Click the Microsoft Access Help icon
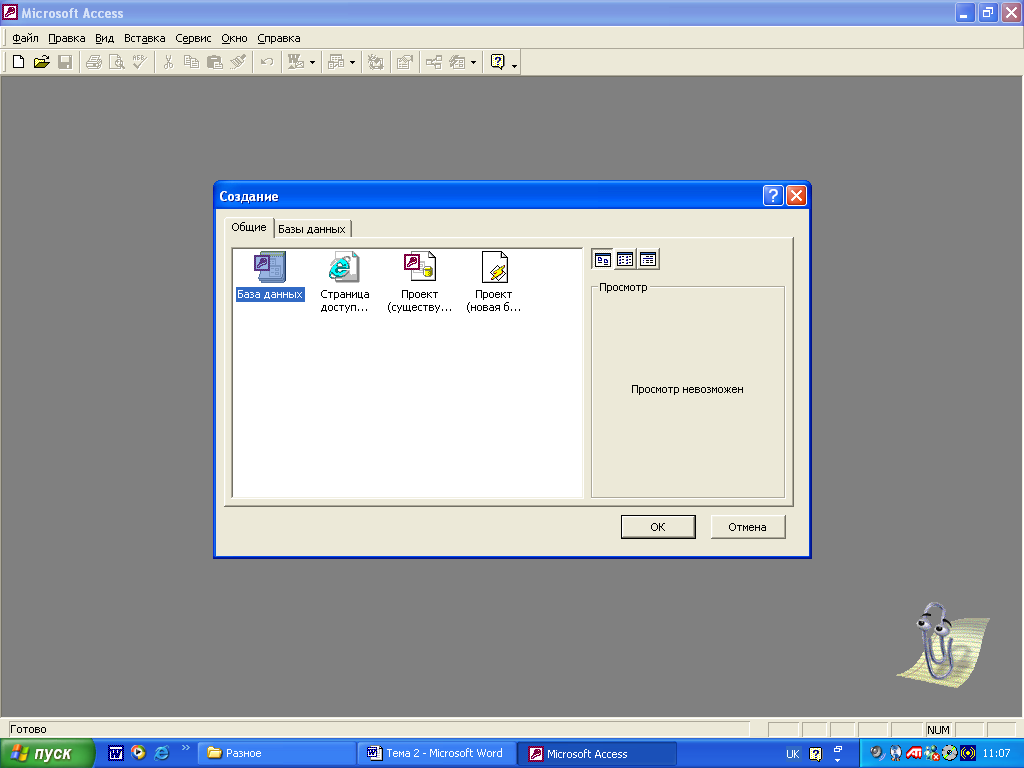Screen dimensions: 1024x768 coord(498,62)
